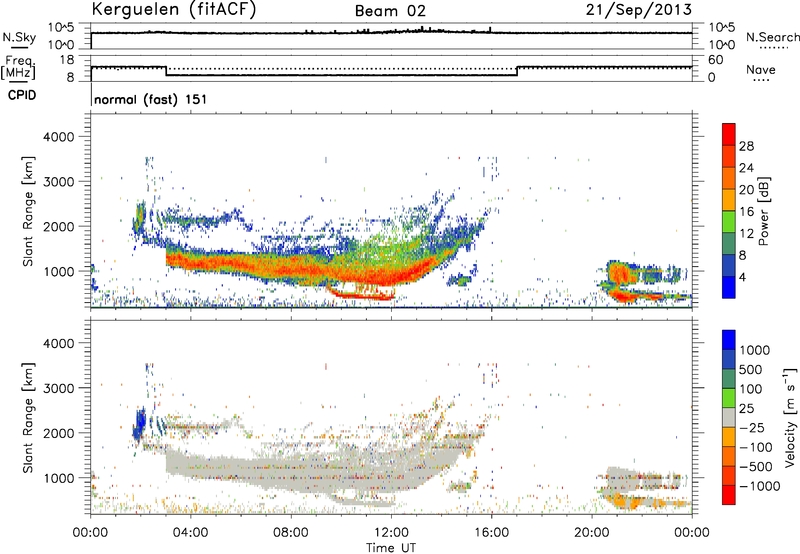Screen dimensions: 800x554
Task: Pick the light green segment of the Velocity colorbar
Action: 729,398
